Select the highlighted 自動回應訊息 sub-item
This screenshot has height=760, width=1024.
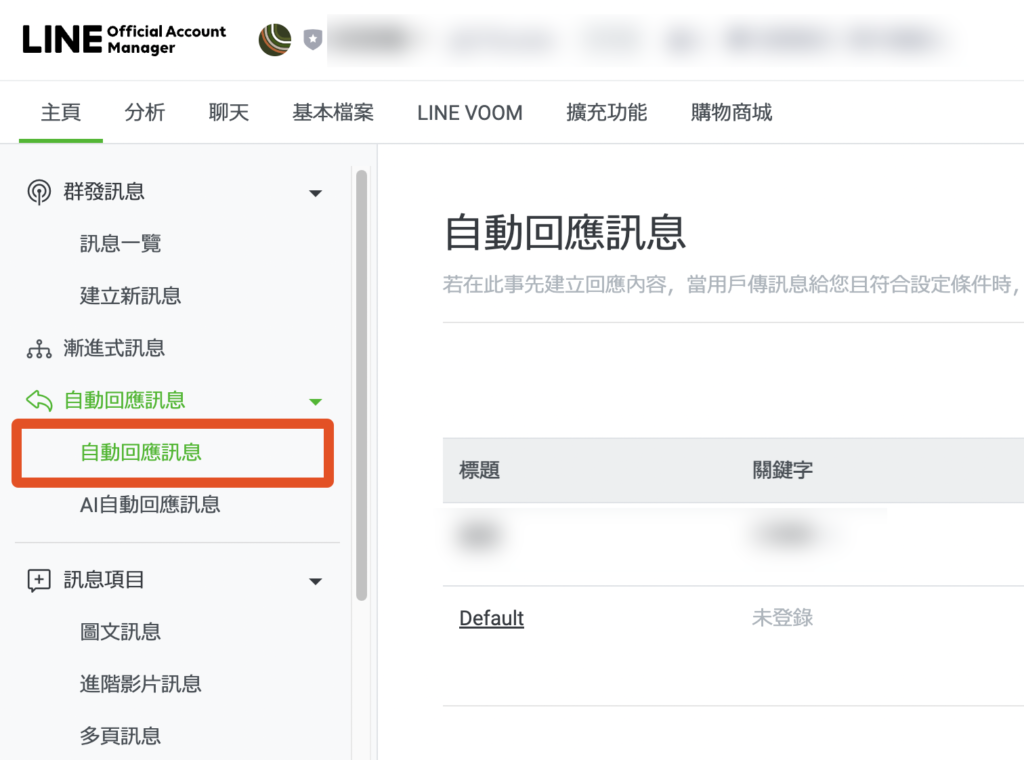141,452
